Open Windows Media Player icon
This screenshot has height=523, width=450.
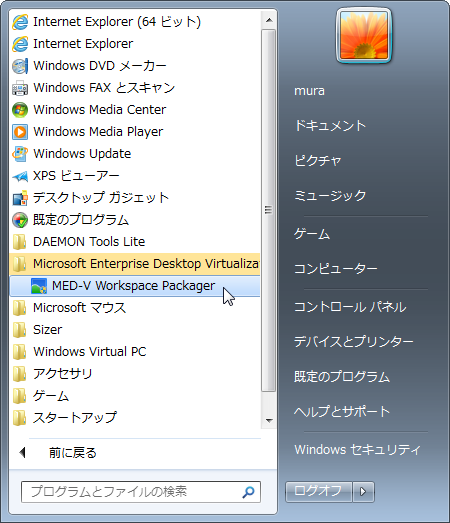point(20,132)
